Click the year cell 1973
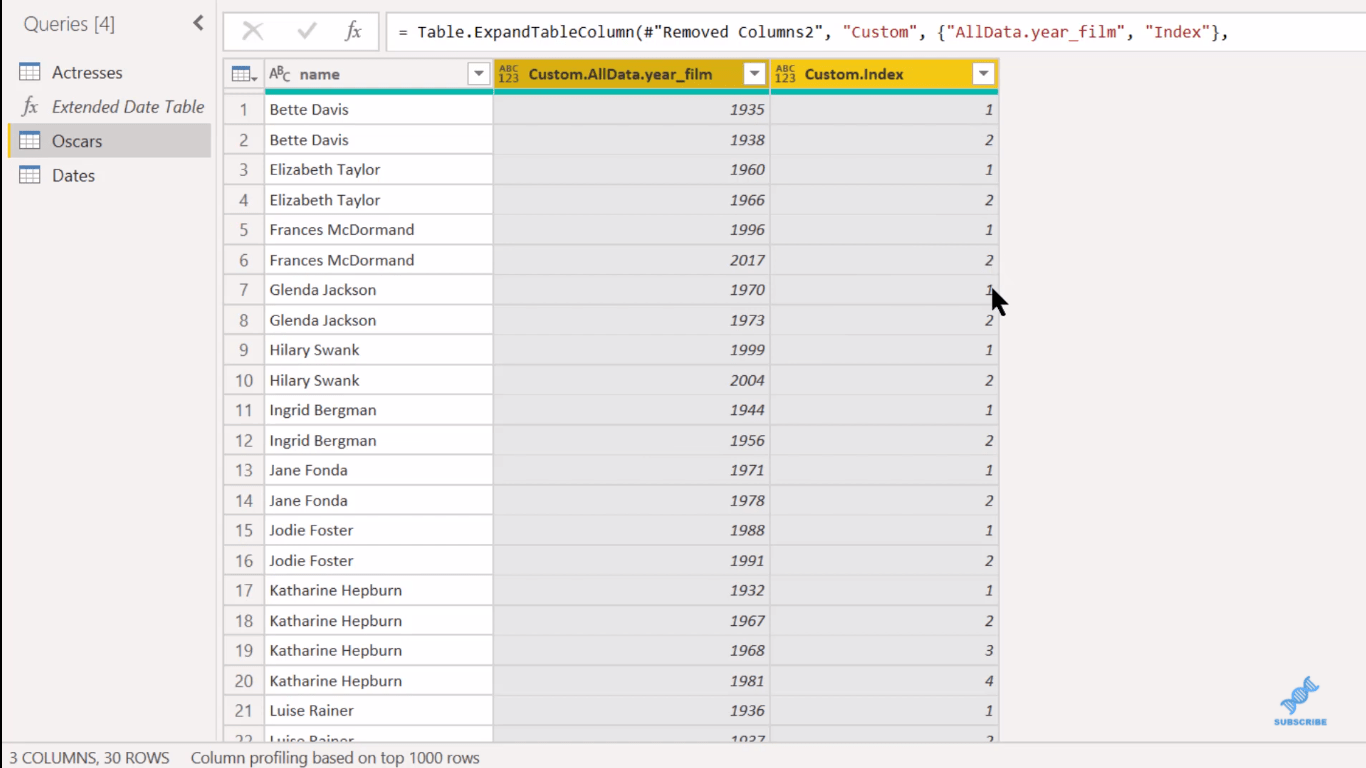 632,320
